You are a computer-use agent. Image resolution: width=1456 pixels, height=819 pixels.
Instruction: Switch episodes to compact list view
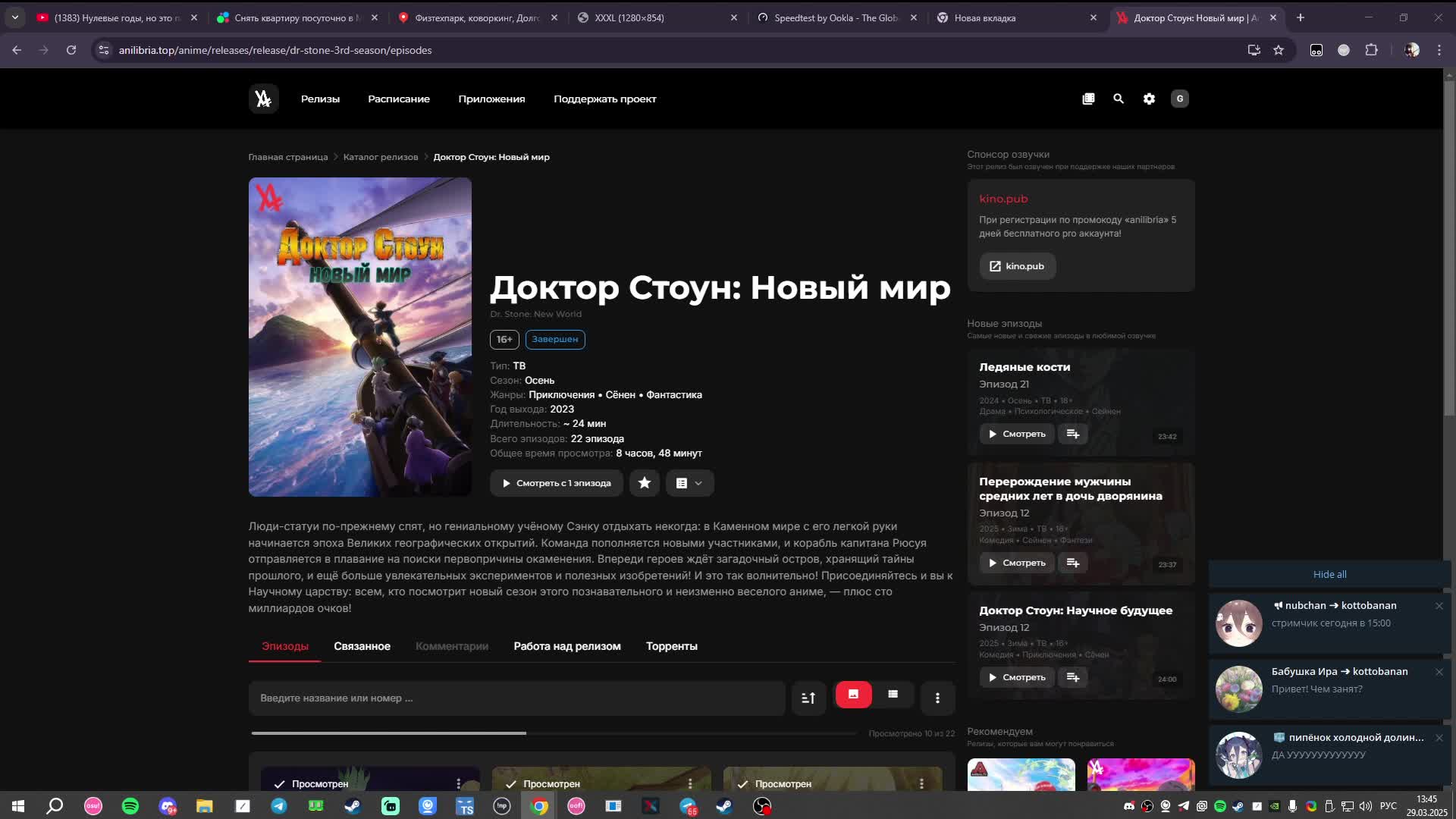[x=893, y=695]
